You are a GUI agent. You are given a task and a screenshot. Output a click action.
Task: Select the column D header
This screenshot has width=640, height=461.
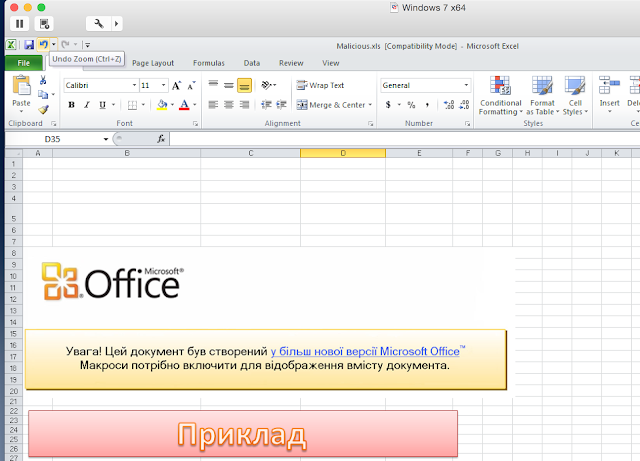[343, 153]
